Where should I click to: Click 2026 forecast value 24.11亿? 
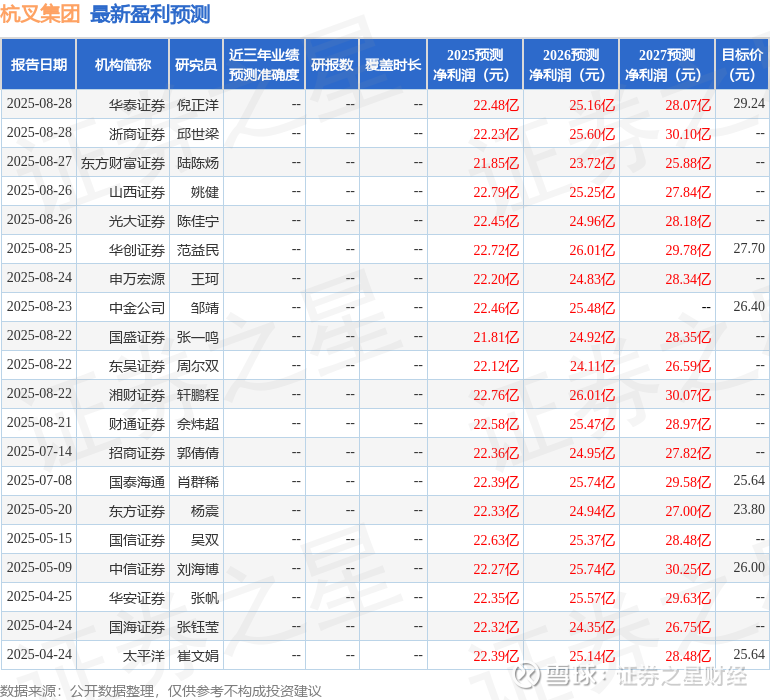click(x=592, y=366)
